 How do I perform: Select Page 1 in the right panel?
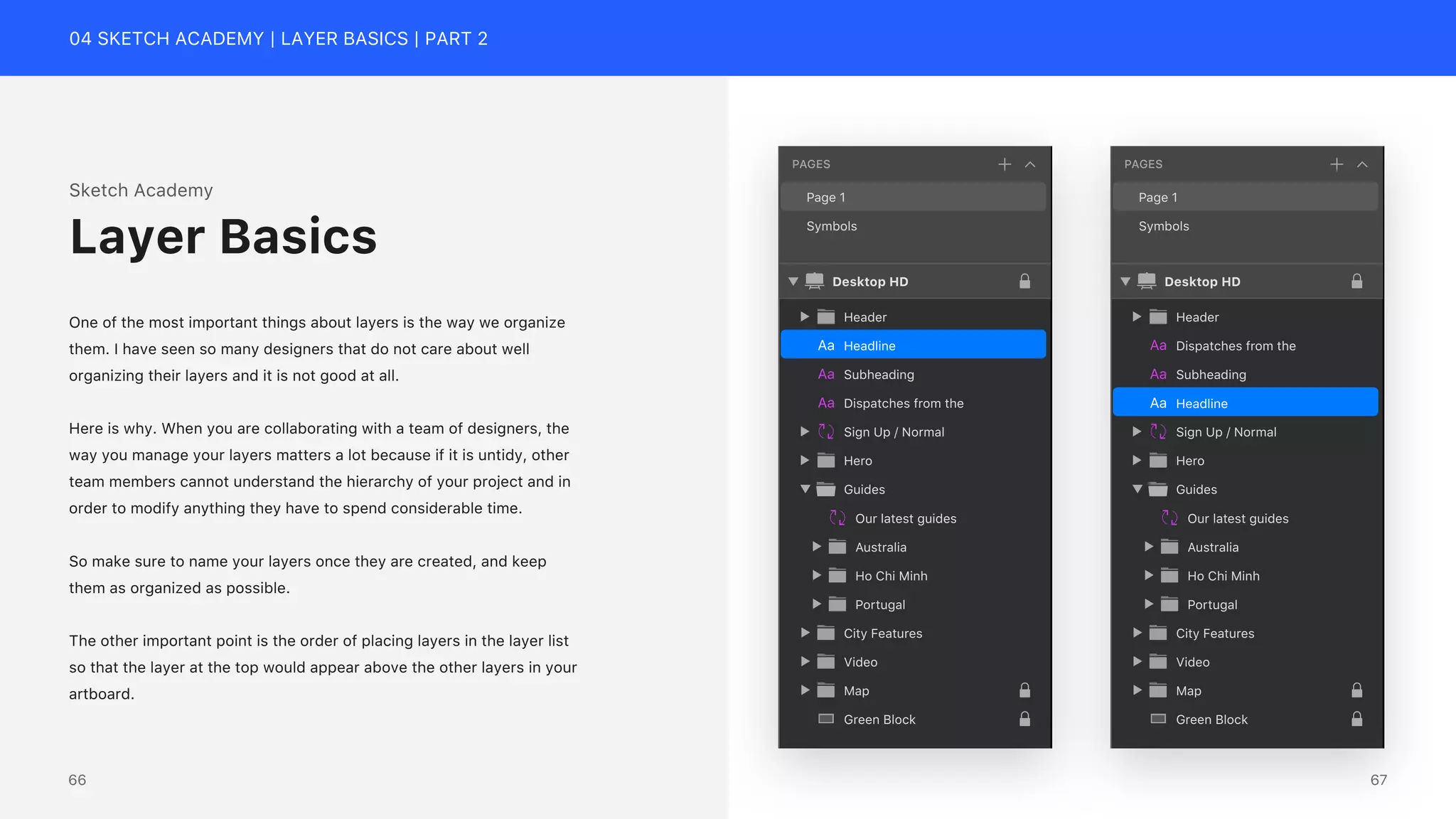(1157, 197)
